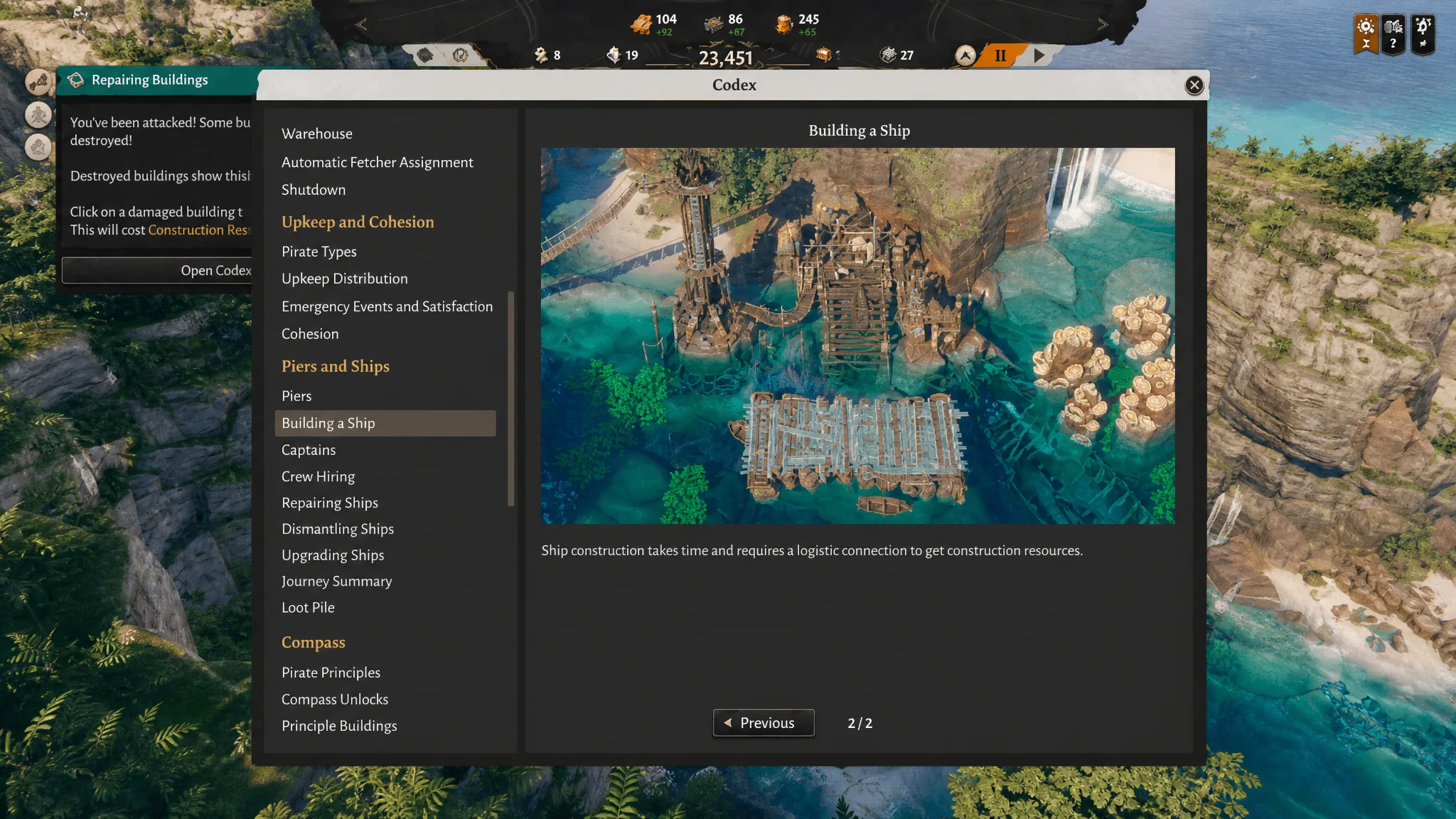Click the Upkeep and Cohesion section heading

pos(358,222)
